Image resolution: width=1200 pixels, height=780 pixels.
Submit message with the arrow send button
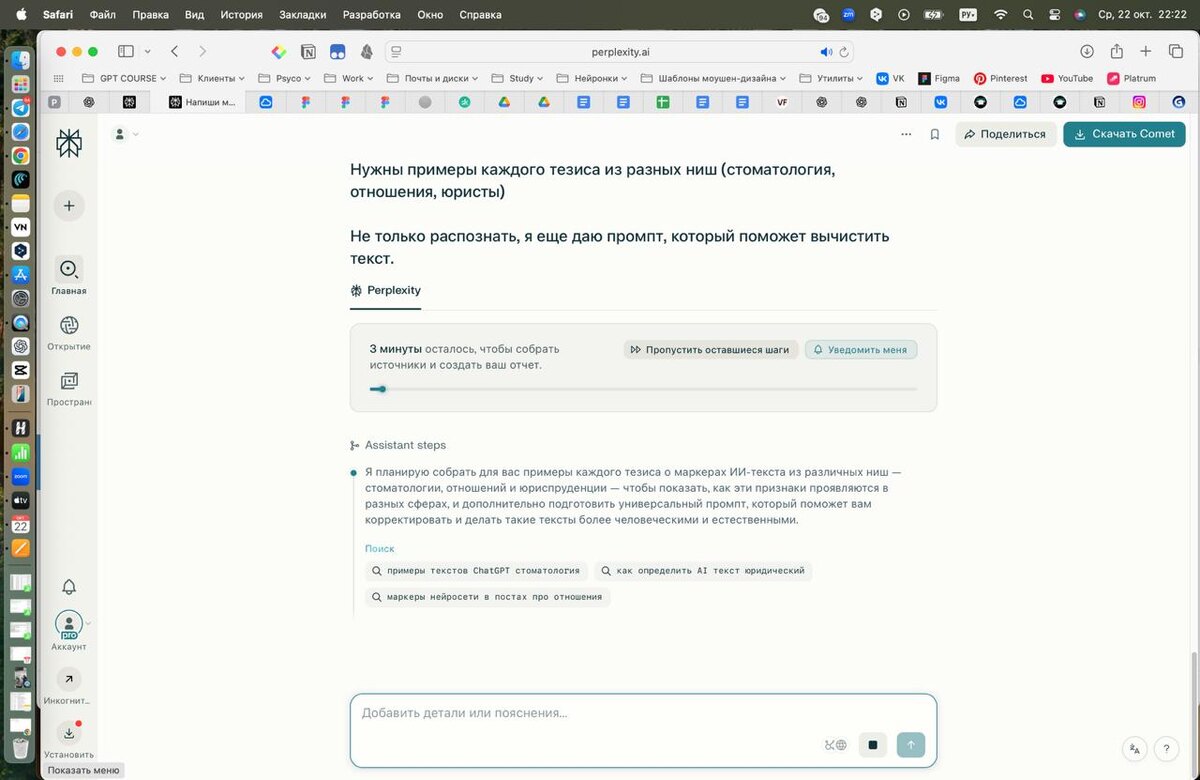pyautogui.click(x=911, y=745)
